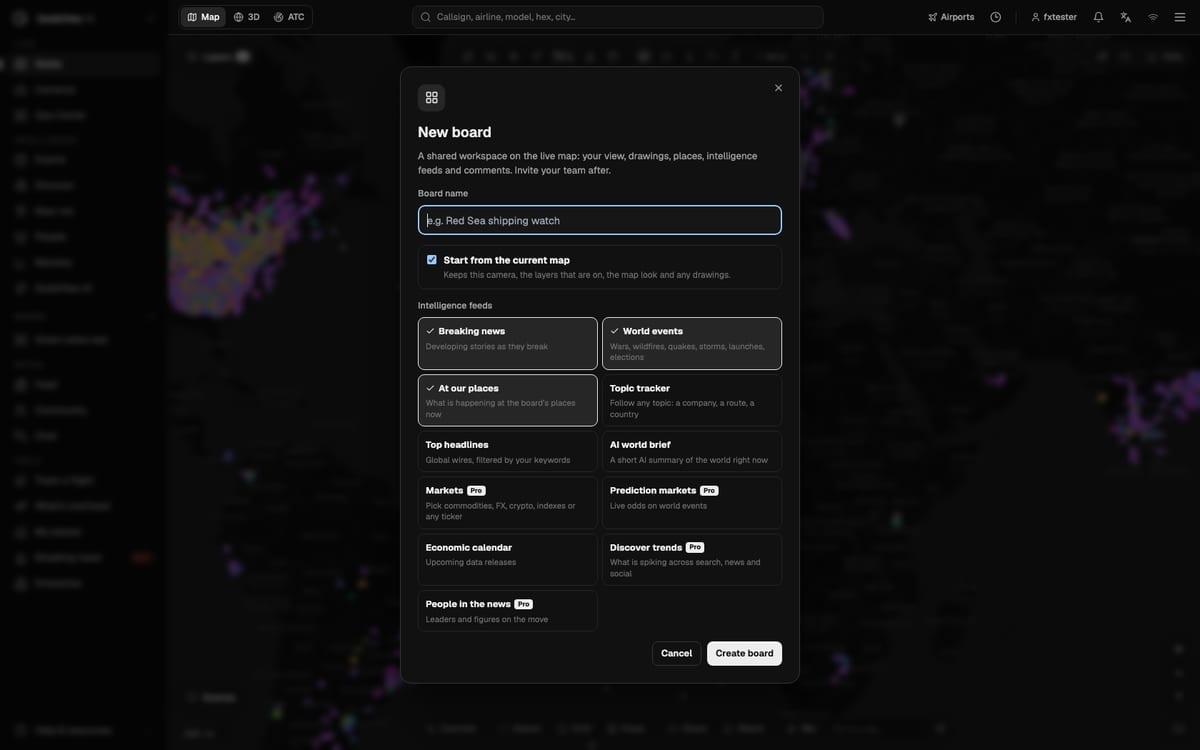Uncheck Start from the current map
The image size is (1200, 750).
tap(432, 260)
